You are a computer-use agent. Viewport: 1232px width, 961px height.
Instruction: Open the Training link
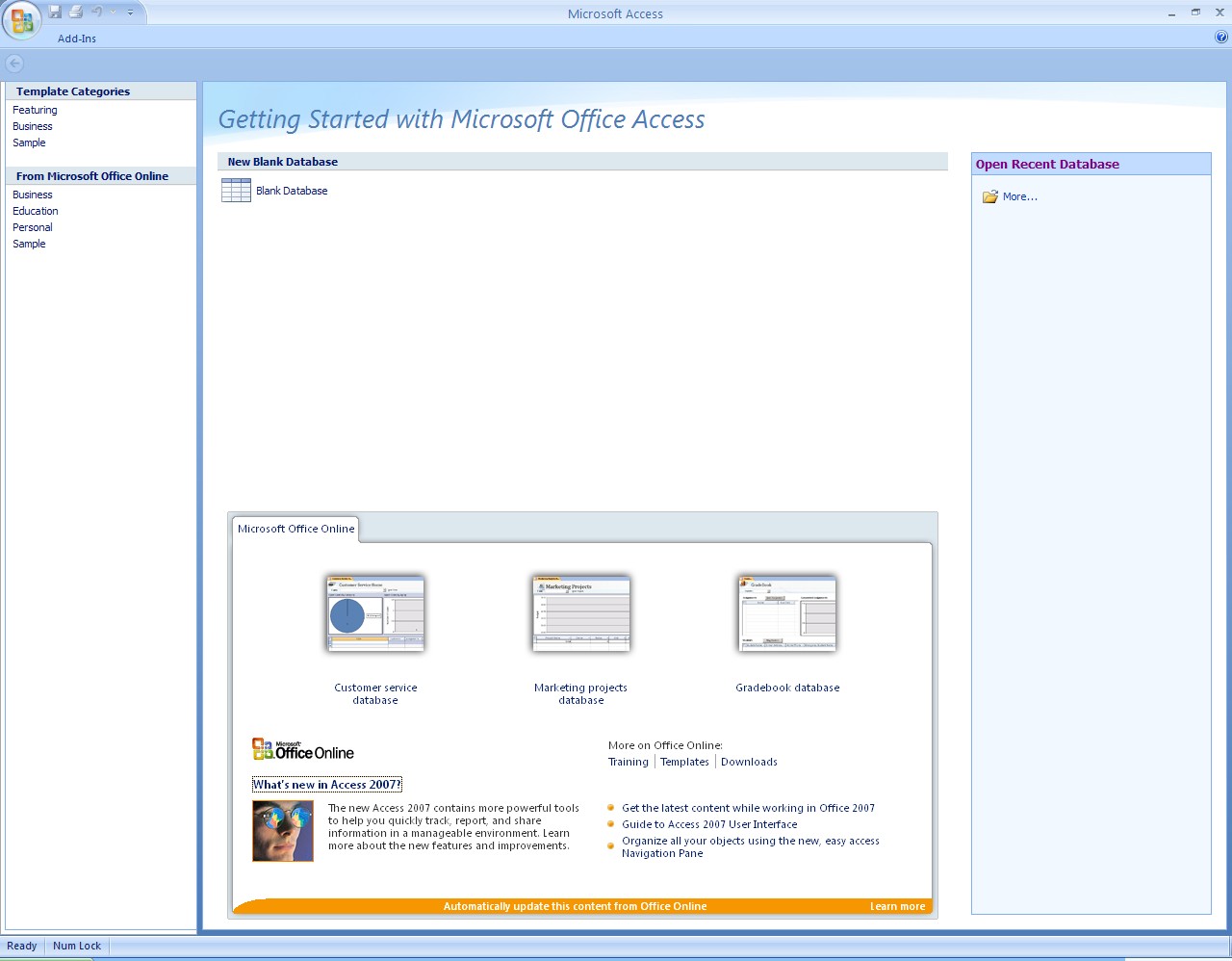click(629, 762)
